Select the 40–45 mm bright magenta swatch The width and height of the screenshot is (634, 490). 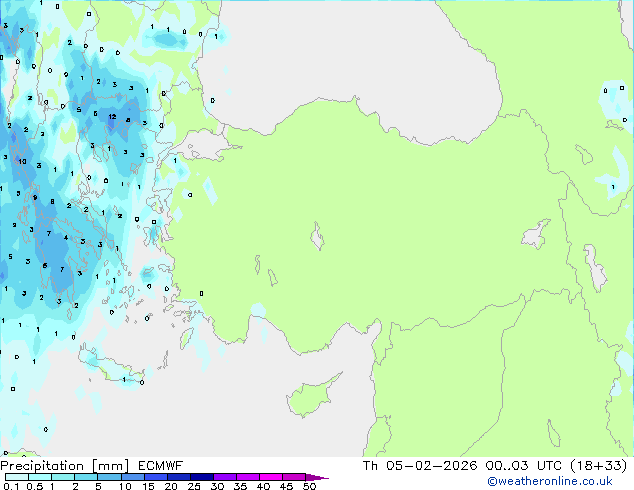[271, 477]
